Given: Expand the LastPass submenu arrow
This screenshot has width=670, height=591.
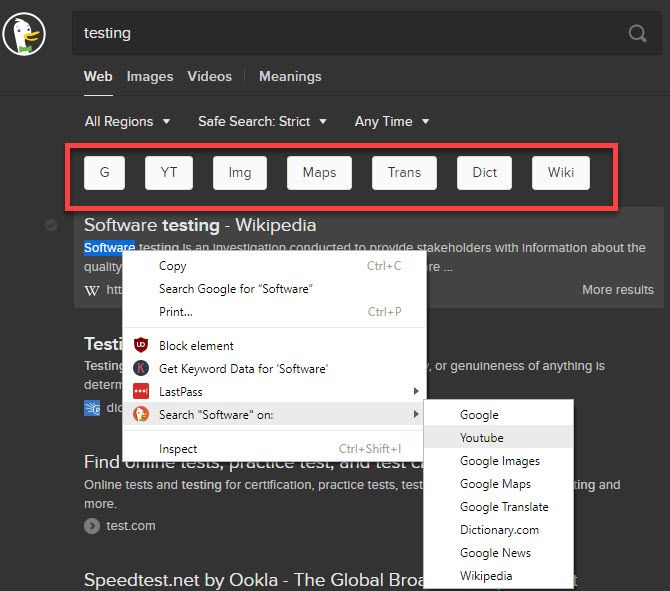Looking at the screenshot, I should coord(416,391).
